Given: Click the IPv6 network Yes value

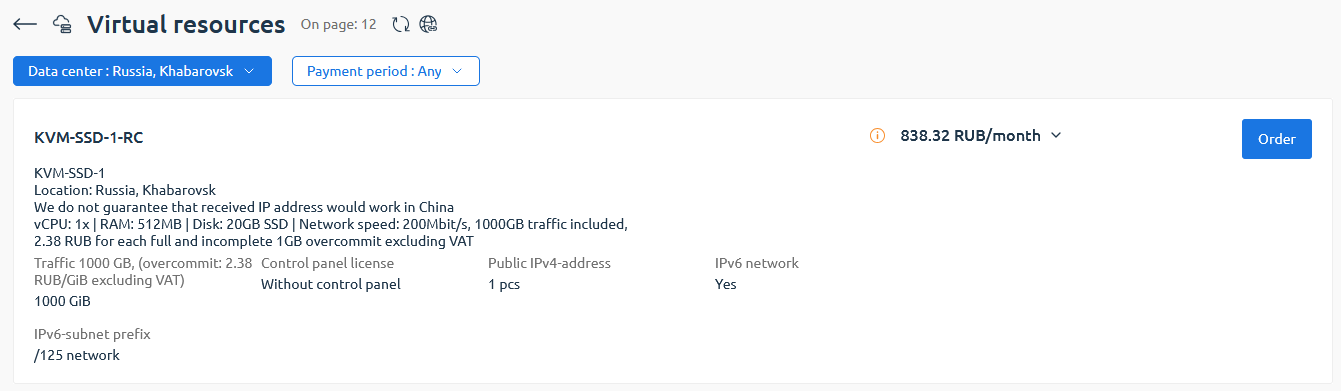Looking at the screenshot, I should [x=725, y=284].
